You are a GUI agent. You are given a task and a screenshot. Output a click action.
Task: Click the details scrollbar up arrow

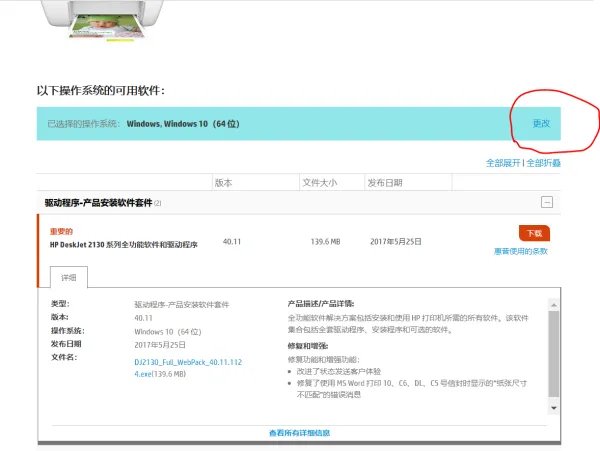[553, 305]
